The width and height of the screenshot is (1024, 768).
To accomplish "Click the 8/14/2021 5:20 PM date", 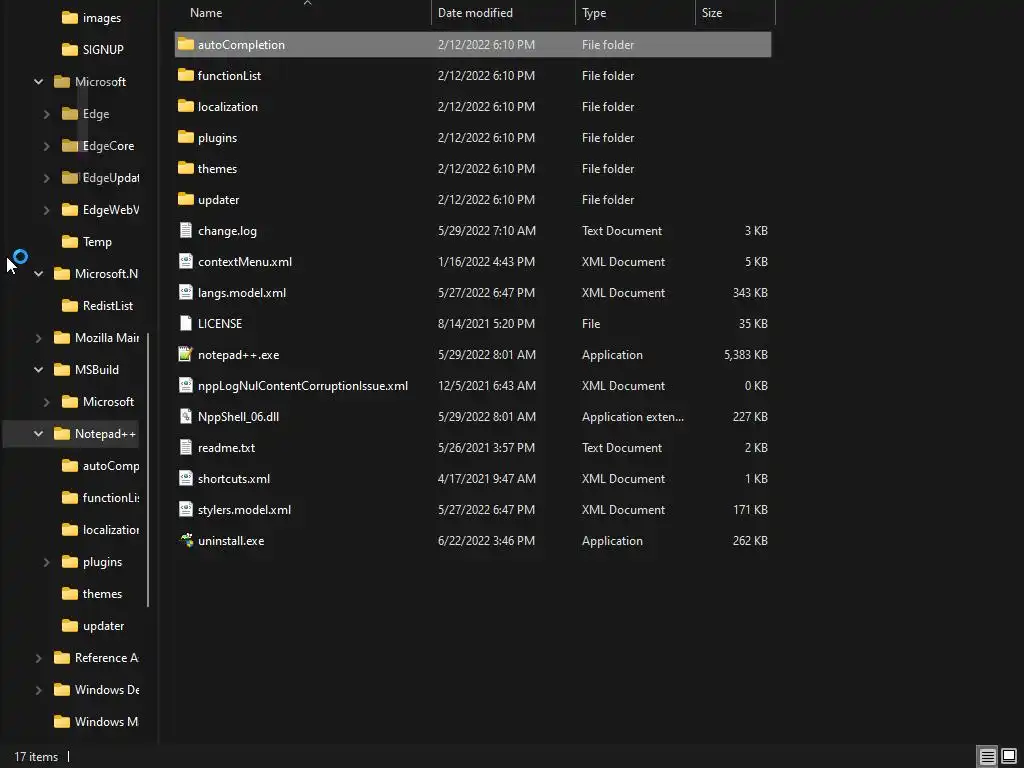I will point(487,323).
